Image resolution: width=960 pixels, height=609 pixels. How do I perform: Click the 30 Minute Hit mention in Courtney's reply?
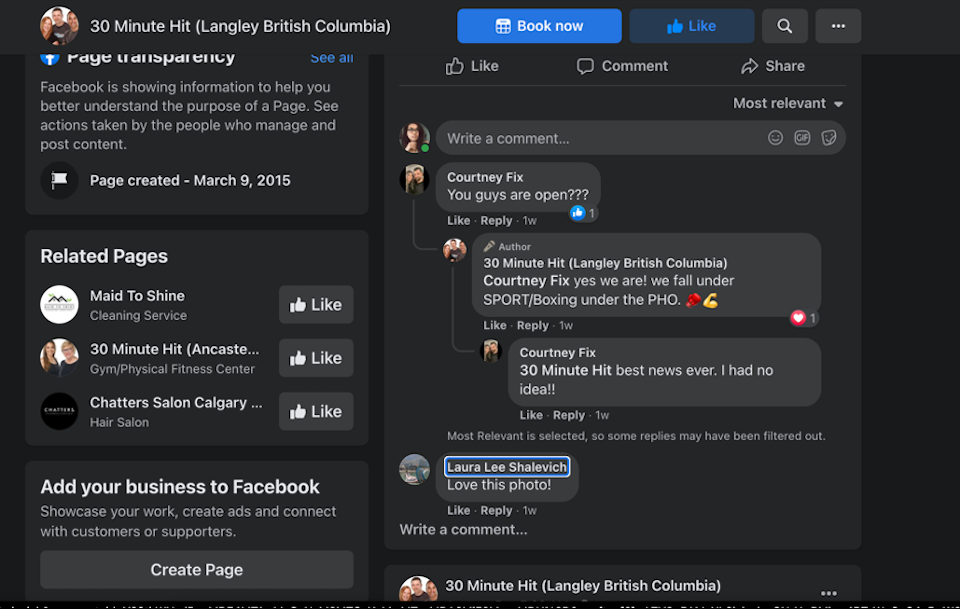566,370
